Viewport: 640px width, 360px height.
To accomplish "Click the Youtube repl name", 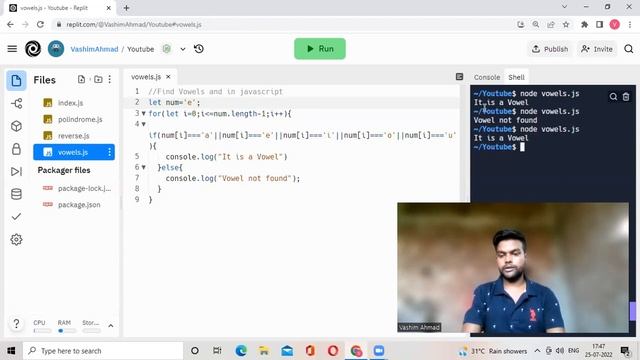I will (140, 49).
